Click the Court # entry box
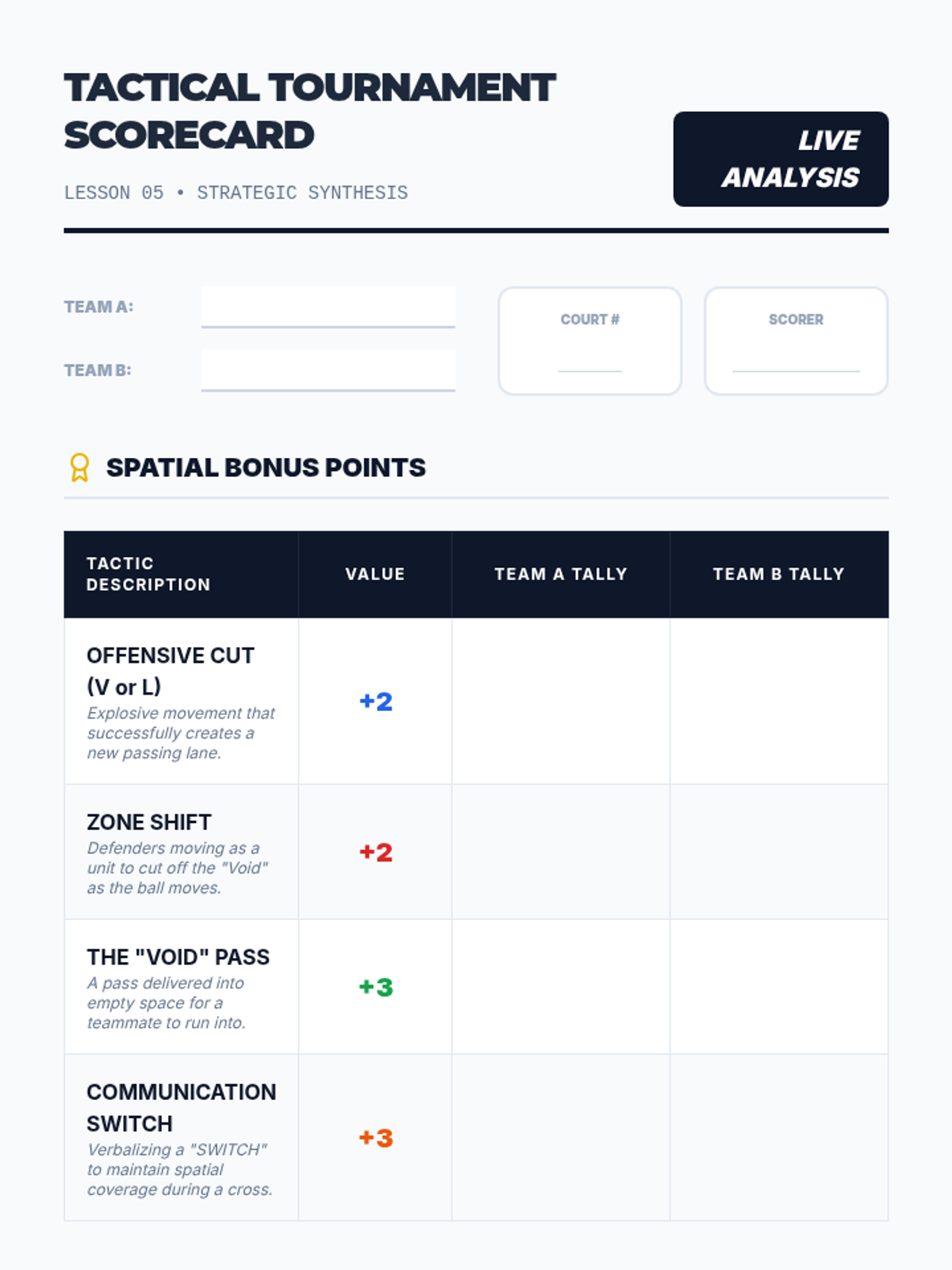This screenshot has width=952, height=1270. 589,341
